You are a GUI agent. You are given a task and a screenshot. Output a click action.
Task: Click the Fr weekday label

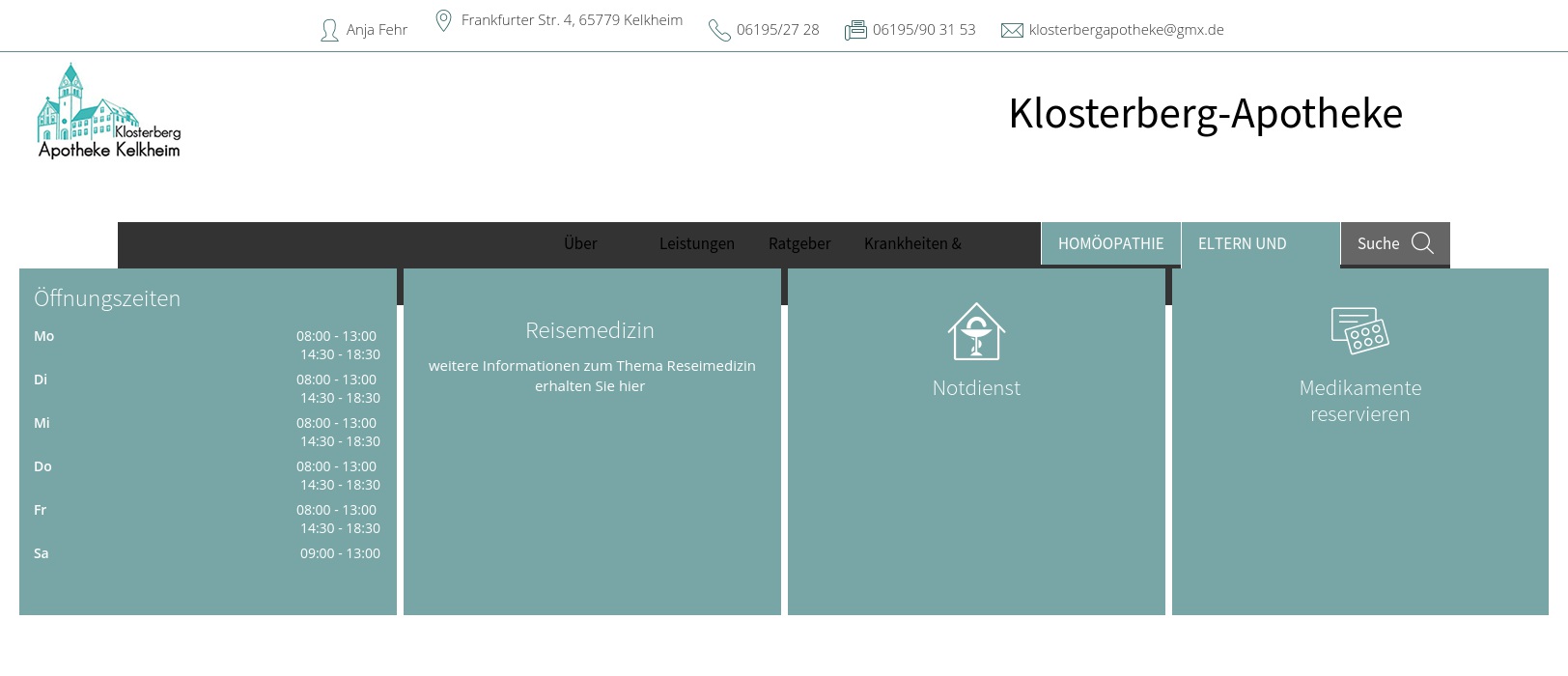(40, 510)
